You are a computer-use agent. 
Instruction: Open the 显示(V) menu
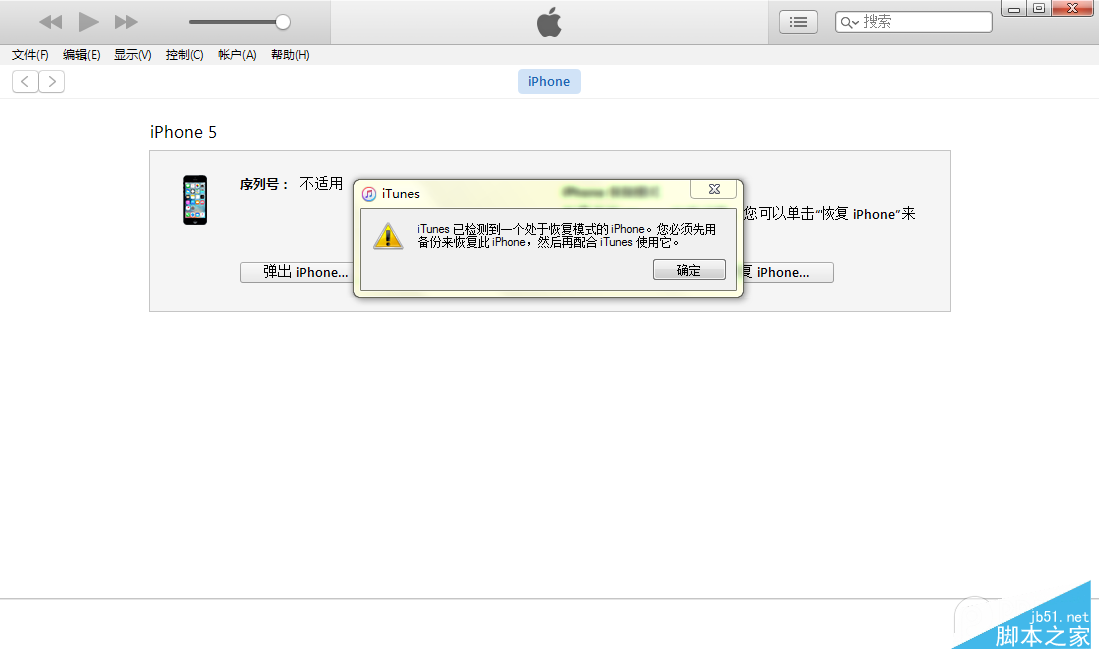point(132,55)
